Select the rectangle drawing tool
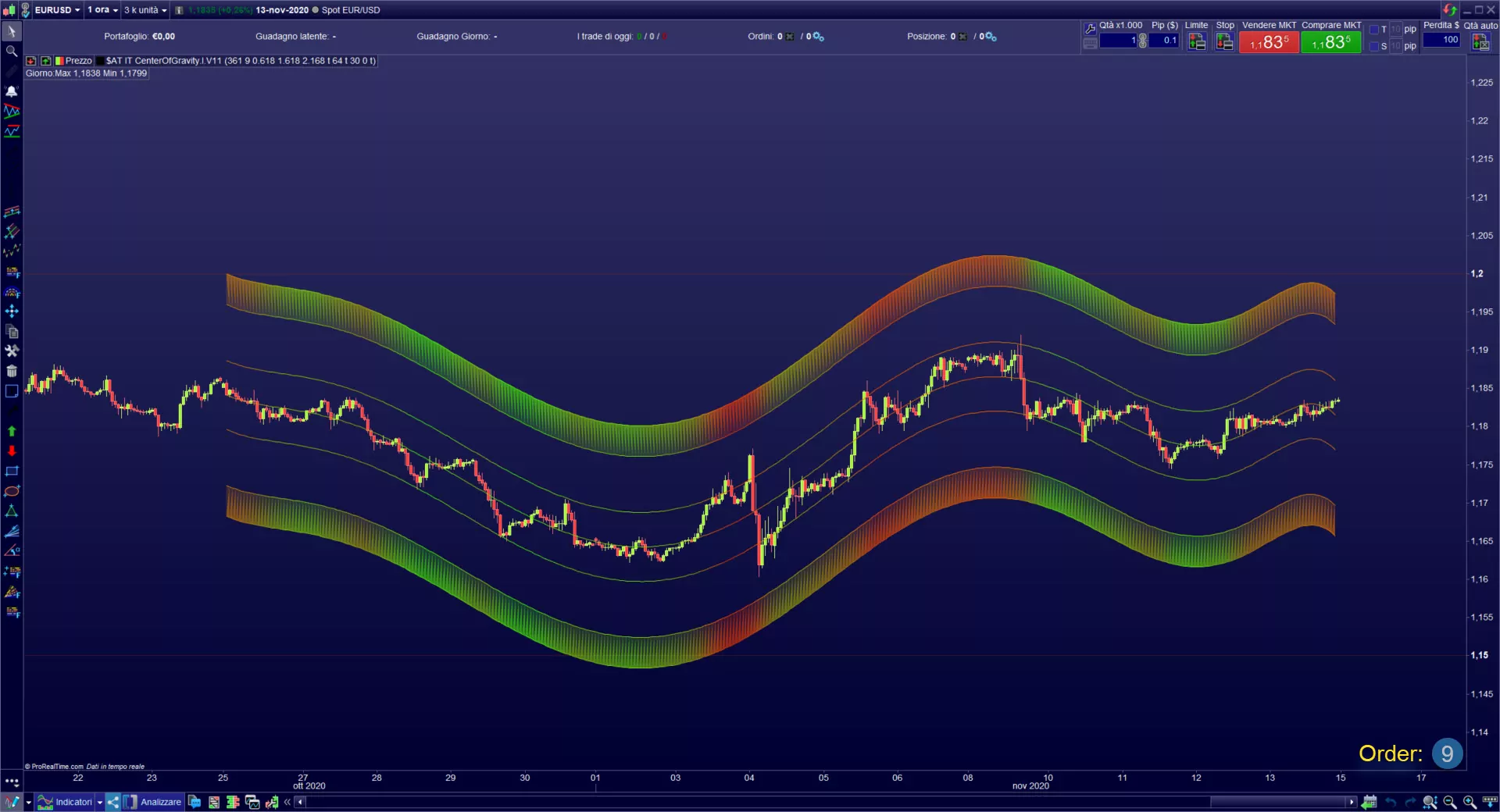 12,471
